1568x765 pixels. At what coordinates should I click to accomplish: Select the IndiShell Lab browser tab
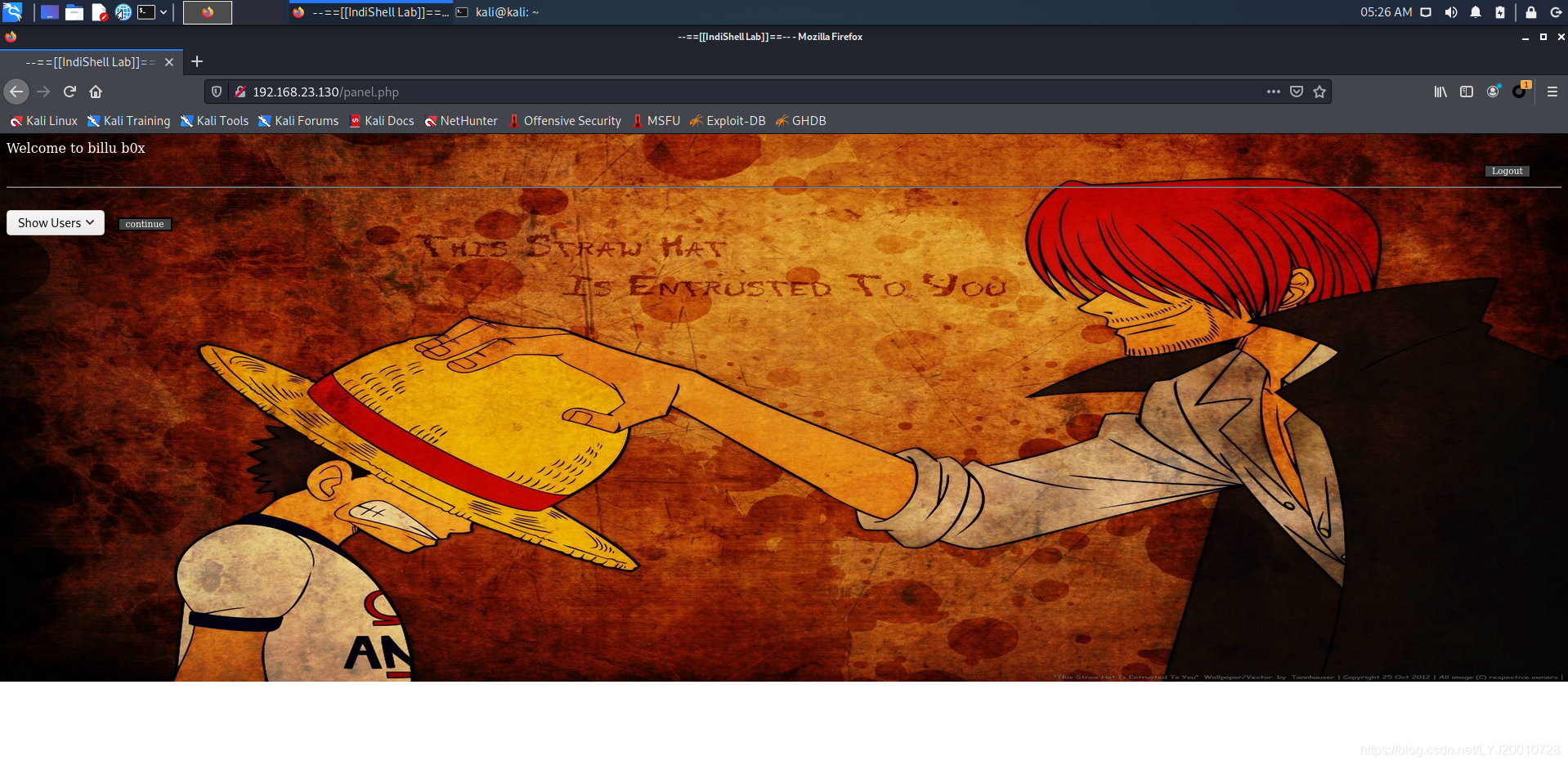[92, 62]
